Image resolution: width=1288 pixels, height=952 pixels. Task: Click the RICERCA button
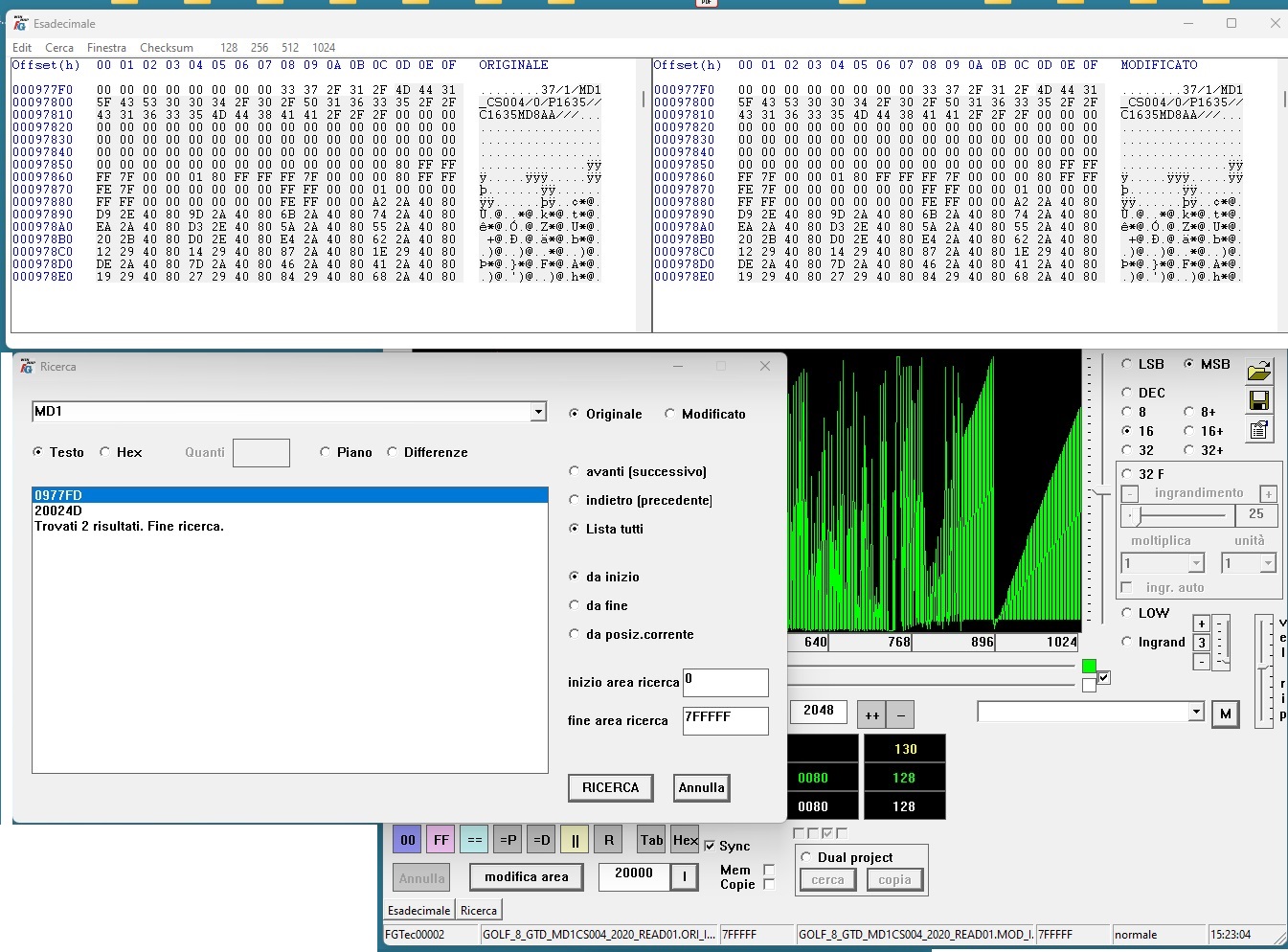(610, 787)
